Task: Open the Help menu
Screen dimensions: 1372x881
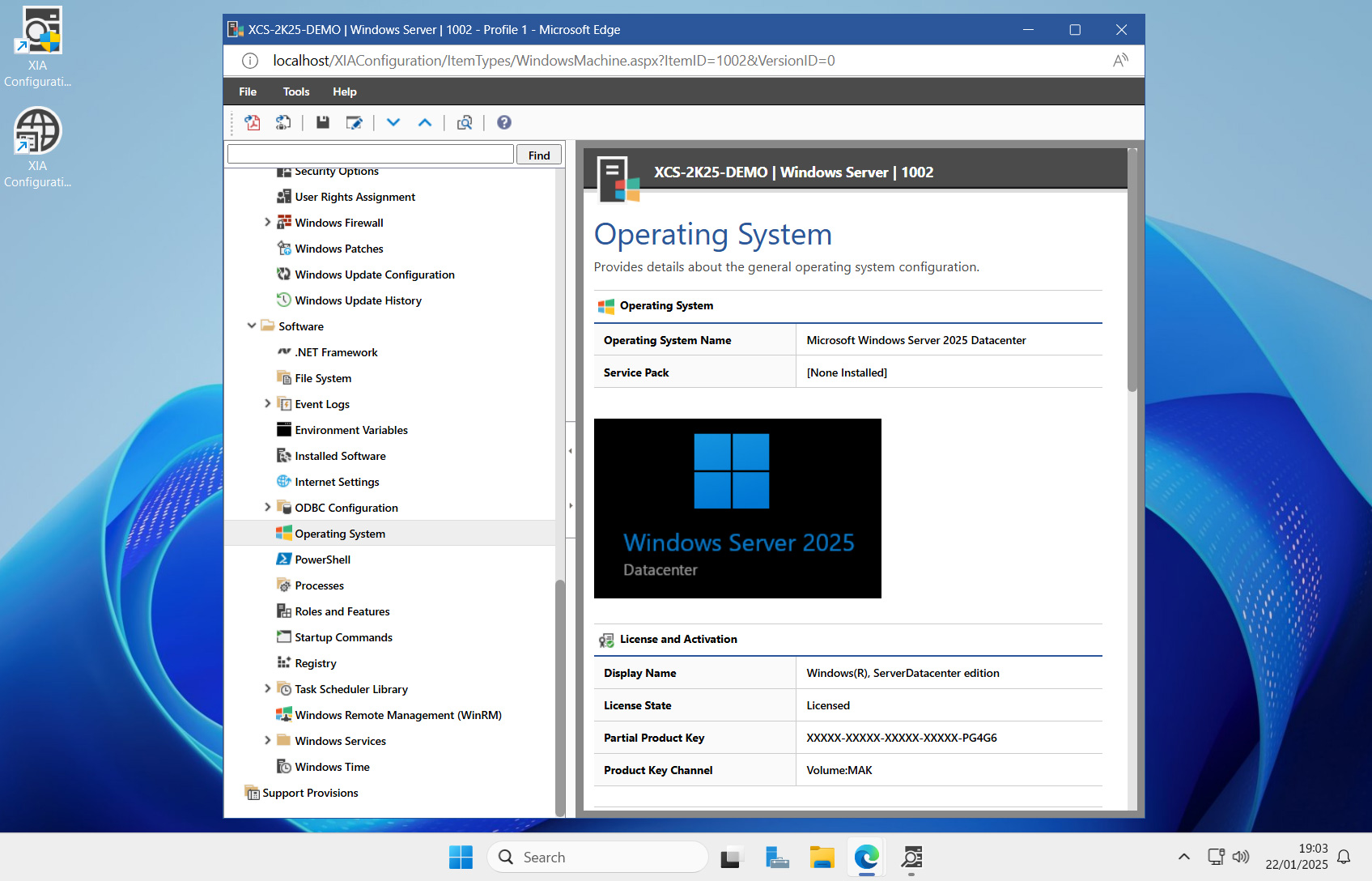Action: tap(344, 92)
